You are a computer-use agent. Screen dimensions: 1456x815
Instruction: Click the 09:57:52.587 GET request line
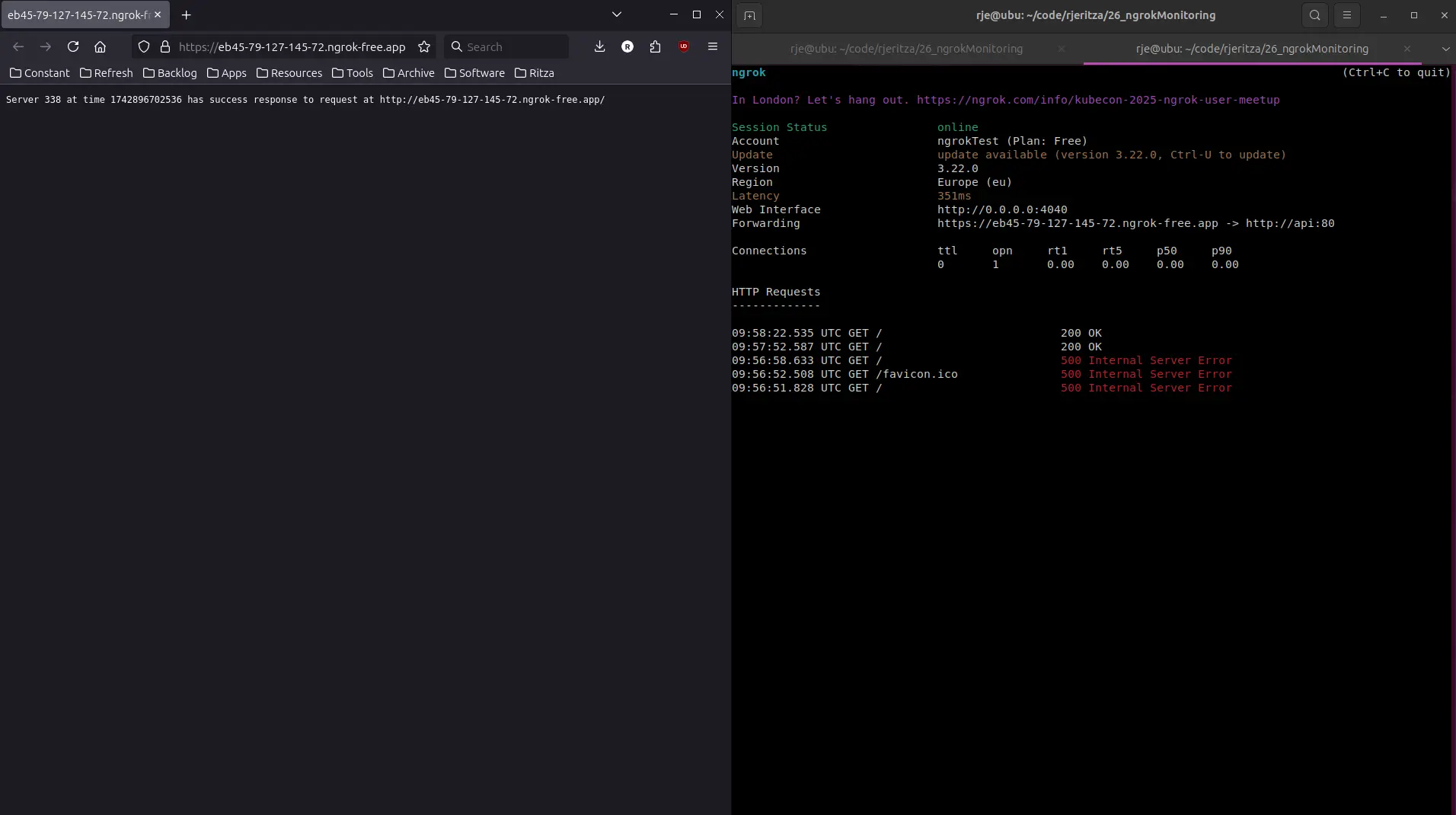[917, 347]
